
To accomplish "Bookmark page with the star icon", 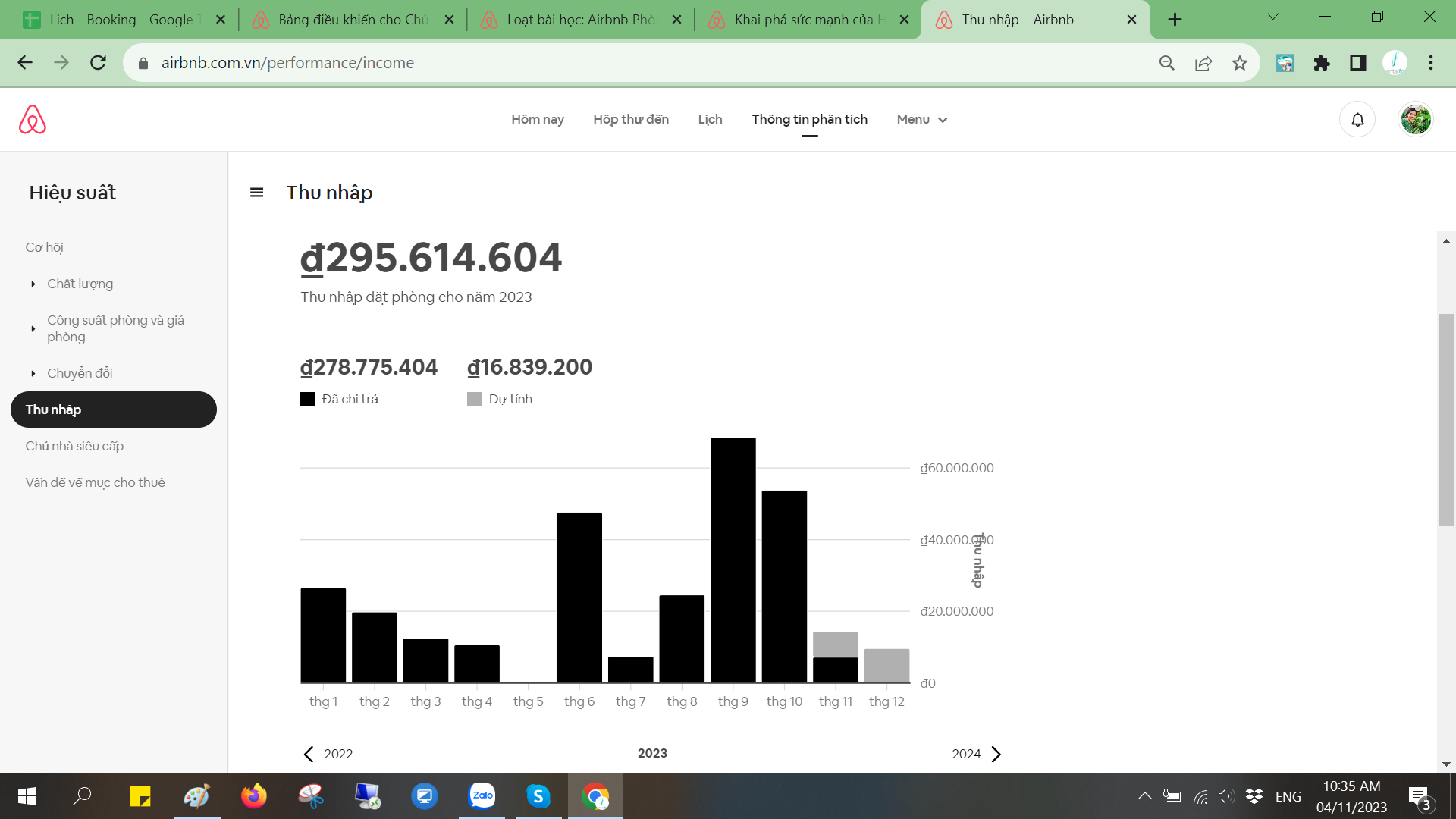I will [x=1240, y=63].
